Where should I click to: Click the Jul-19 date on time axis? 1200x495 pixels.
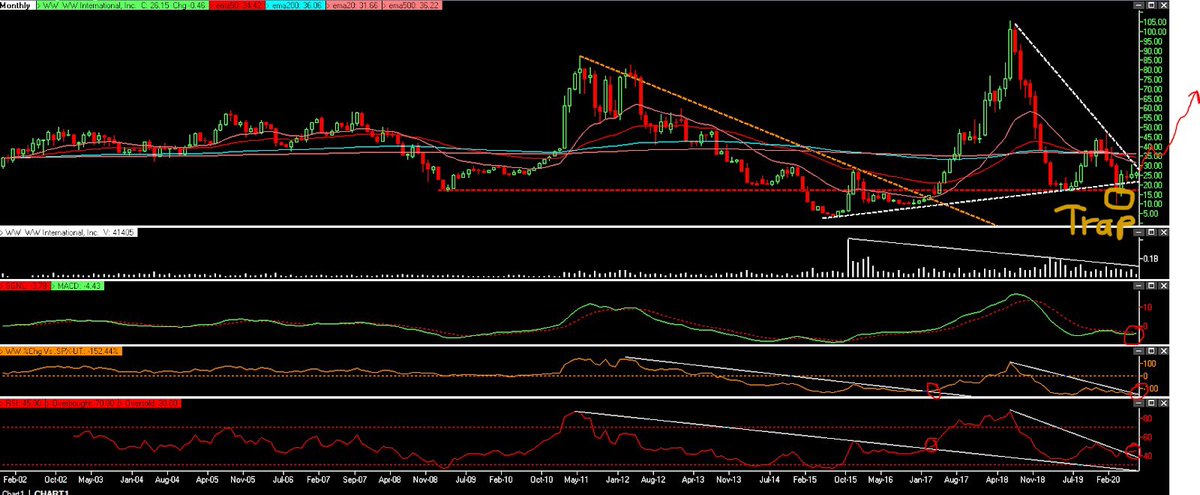coord(1073,481)
